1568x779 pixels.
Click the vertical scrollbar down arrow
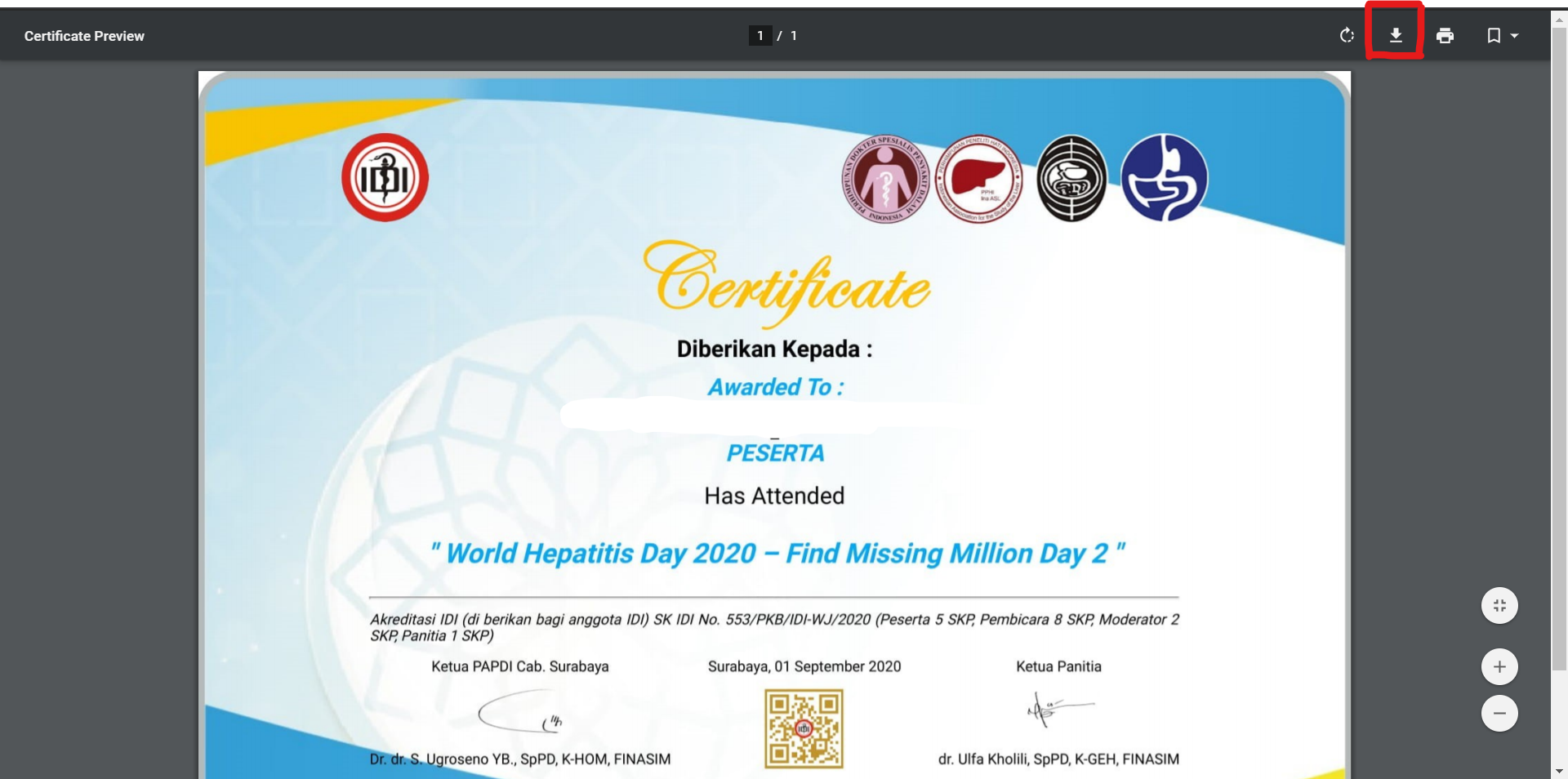point(1559,771)
